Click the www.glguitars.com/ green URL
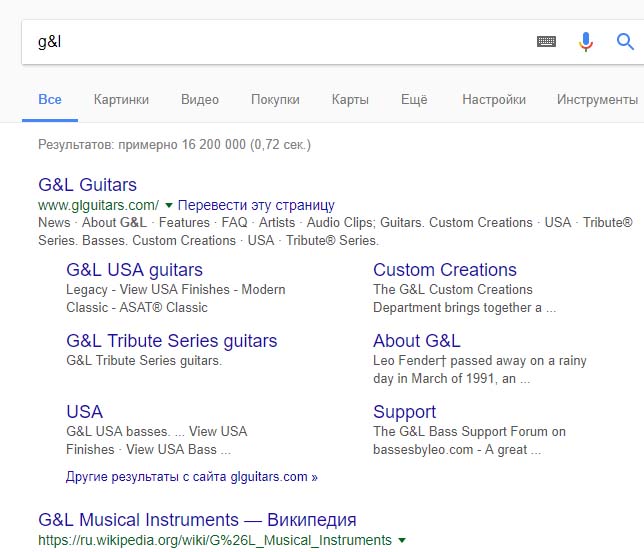The height and width of the screenshot is (552, 644). pos(99,205)
